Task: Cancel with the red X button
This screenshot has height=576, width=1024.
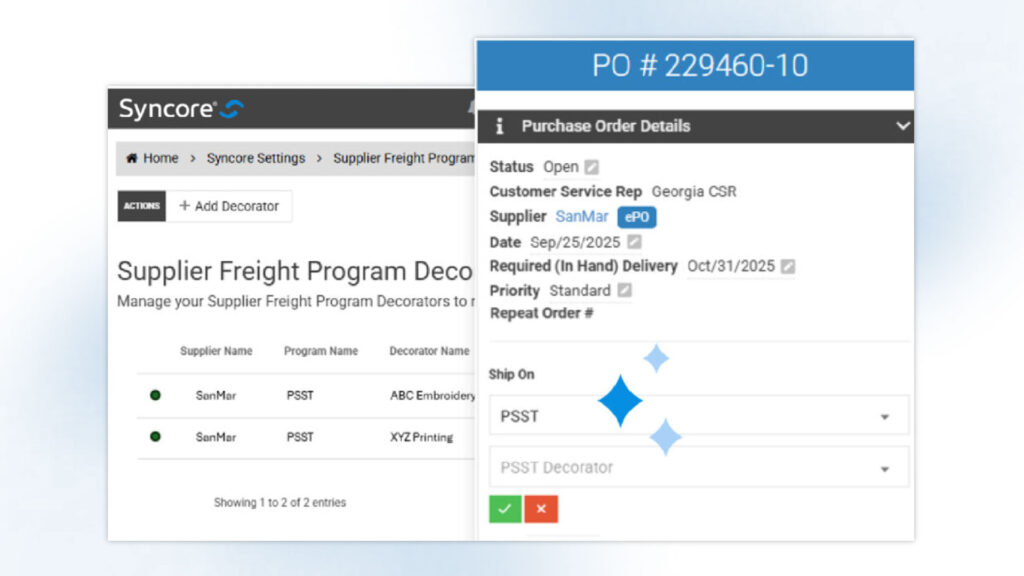Action: point(541,508)
